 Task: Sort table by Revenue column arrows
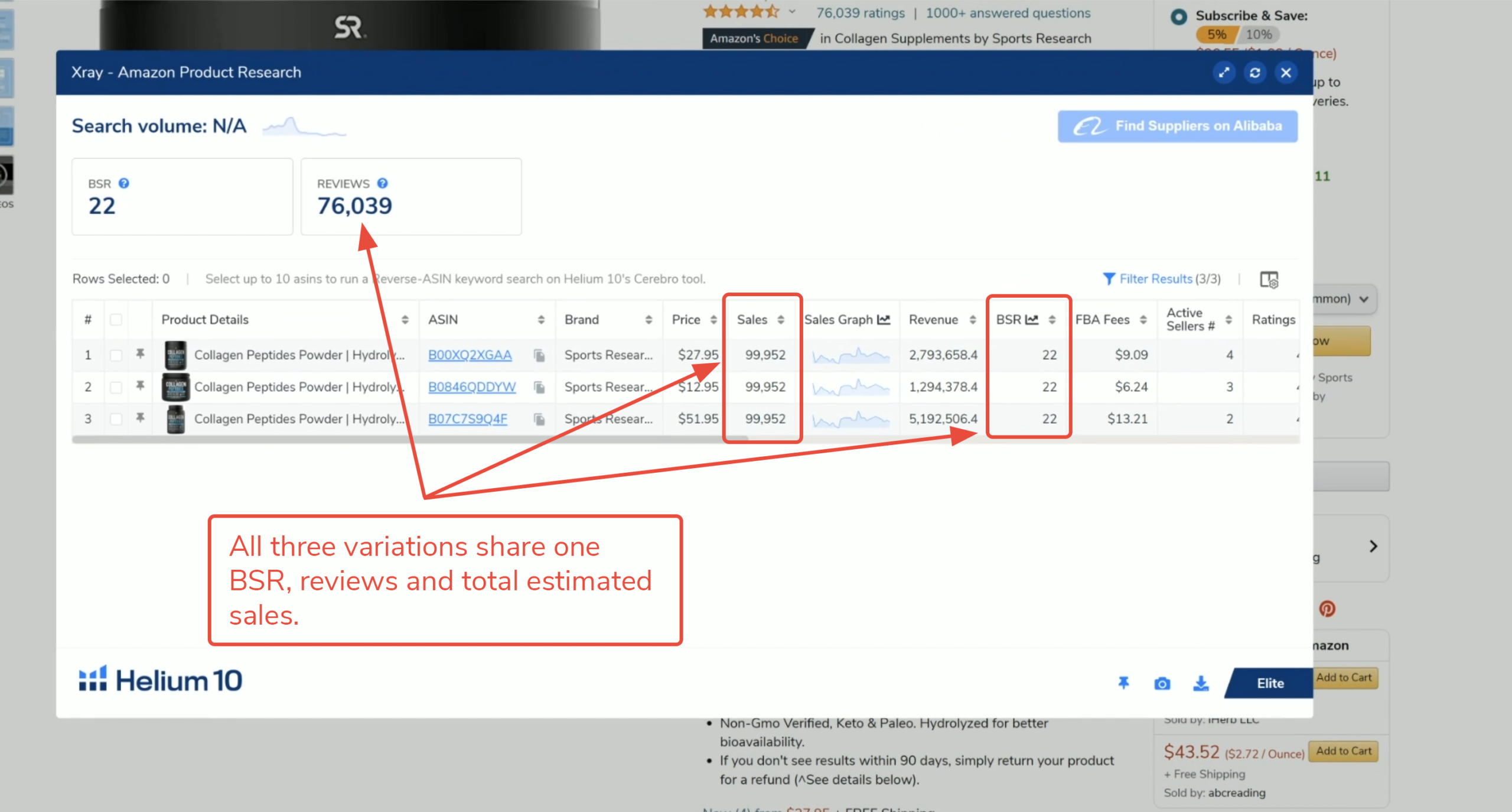tap(973, 320)
